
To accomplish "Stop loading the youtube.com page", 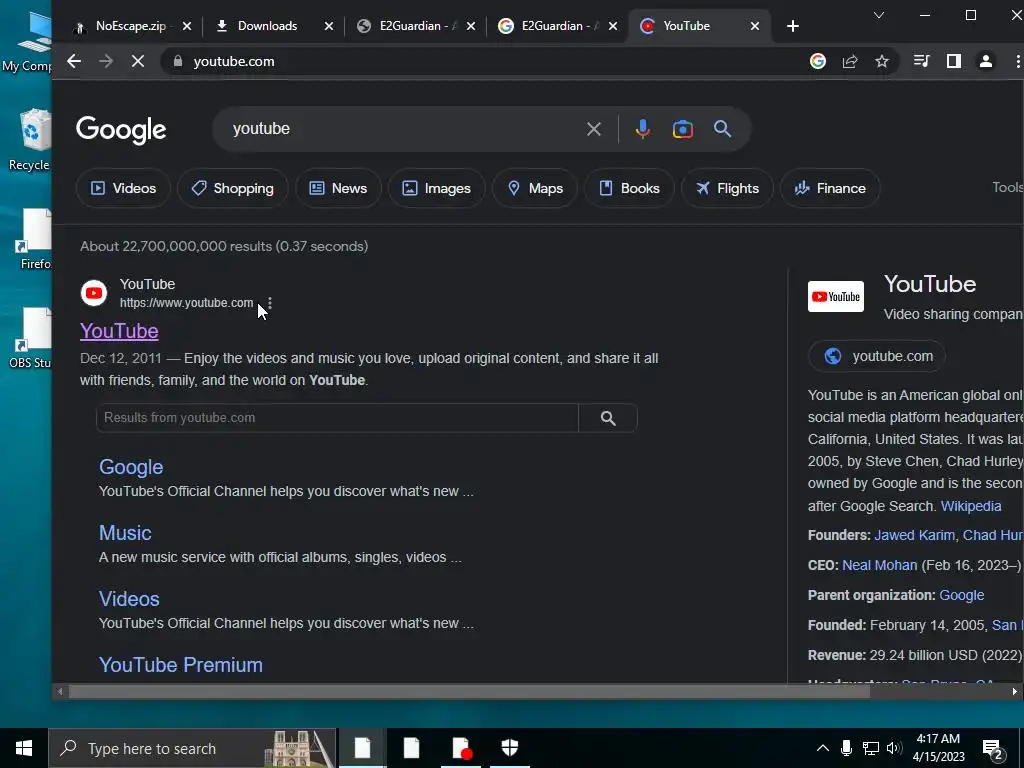I will 138,61.
